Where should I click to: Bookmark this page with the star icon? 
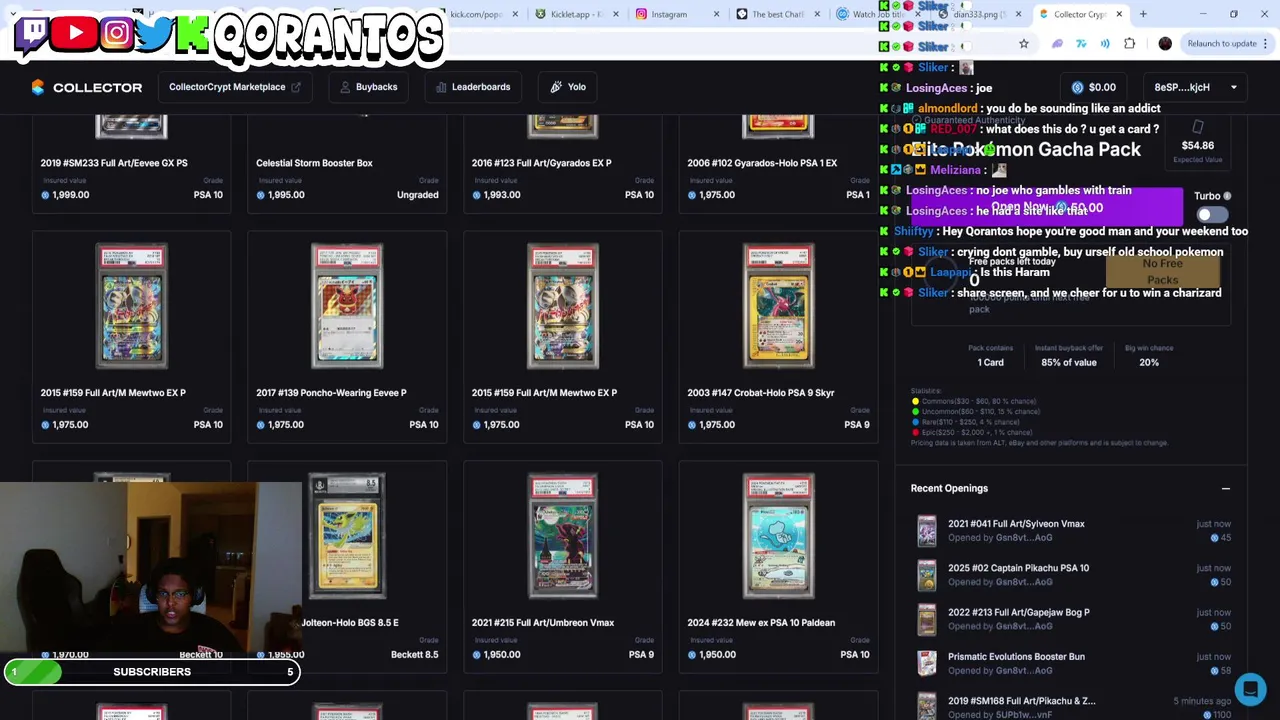pyautogui.click(x=1024, y=44)
